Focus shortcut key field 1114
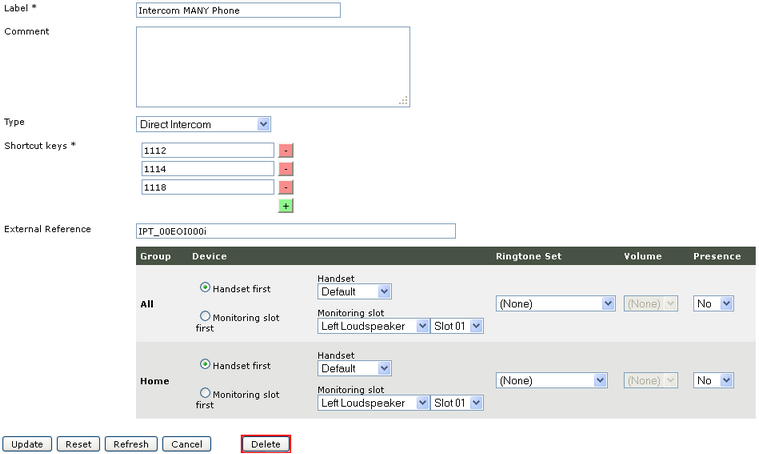The width and height of the screenshot is (759, 454). (x=208, y=169)
